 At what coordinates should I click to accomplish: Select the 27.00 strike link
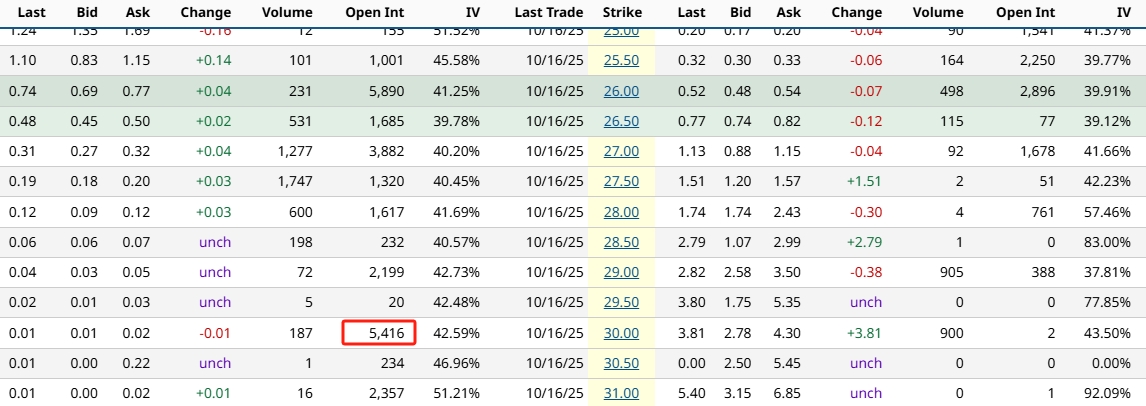621,151
